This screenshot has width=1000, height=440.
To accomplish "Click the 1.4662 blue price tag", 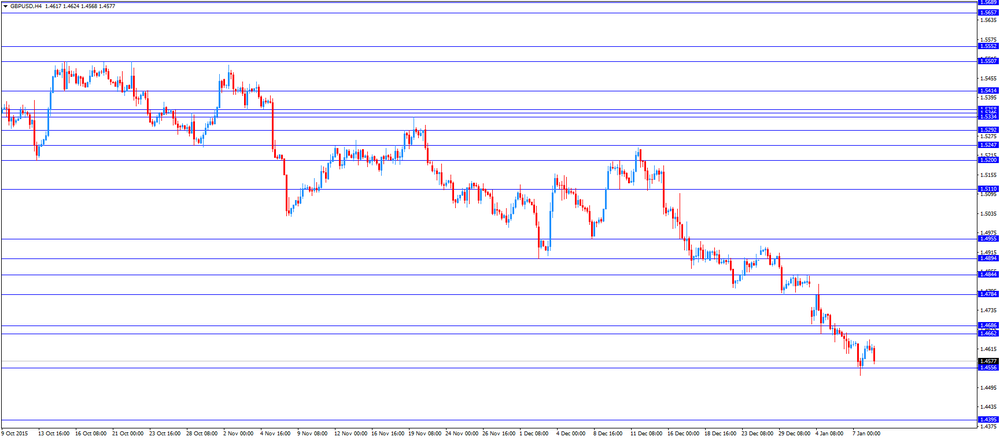I will 989,334.
